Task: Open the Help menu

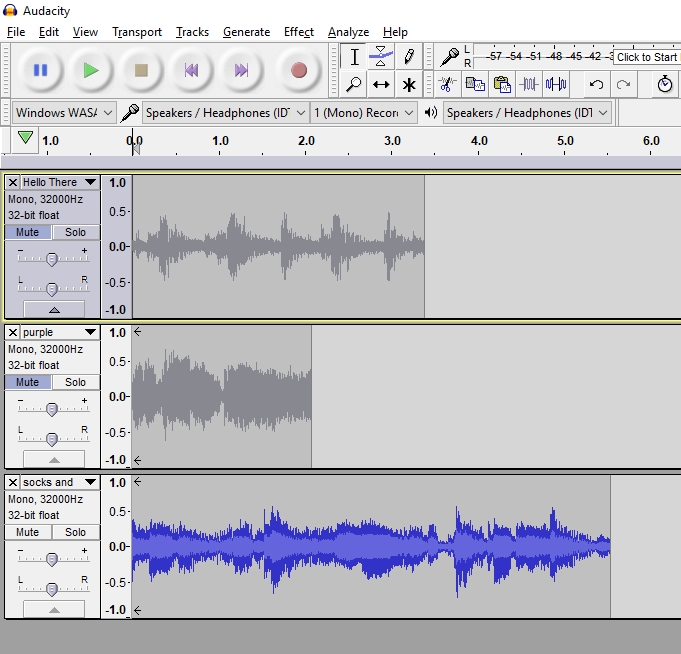Action: (395, 32)
